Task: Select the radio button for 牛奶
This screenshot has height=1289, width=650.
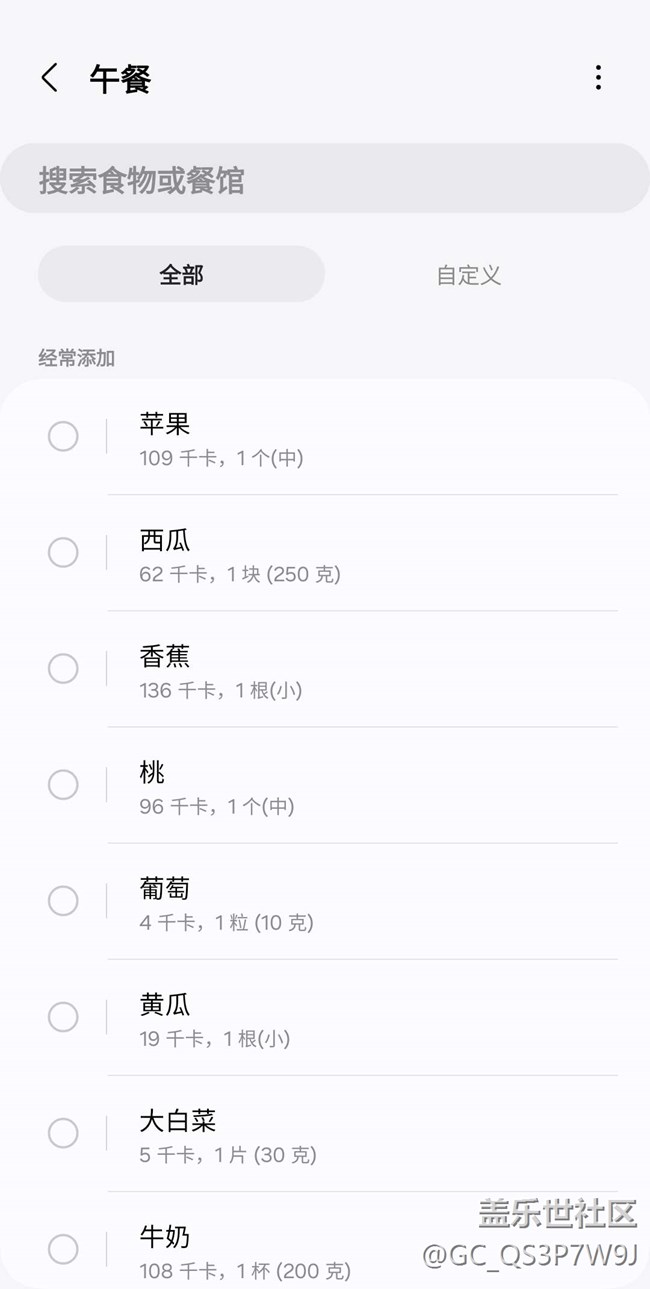Action: click(x=63, y=1249)
